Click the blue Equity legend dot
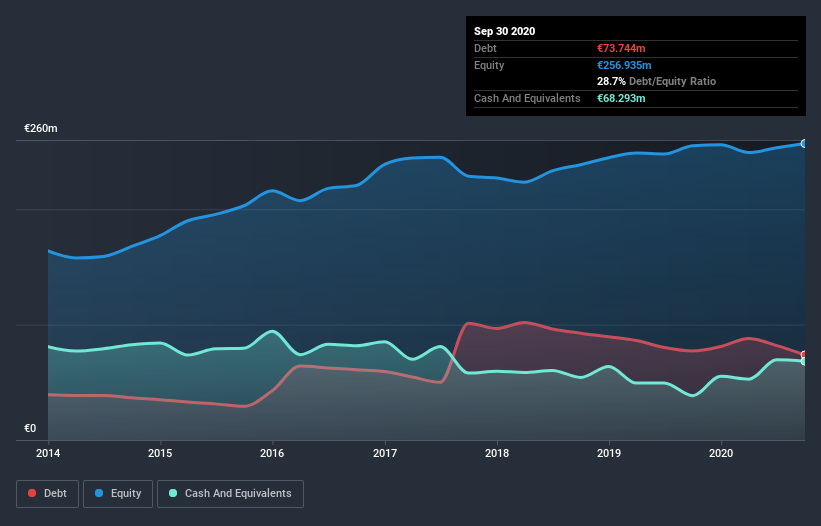This screenshot has height=526, width=821. click(99, 493)
